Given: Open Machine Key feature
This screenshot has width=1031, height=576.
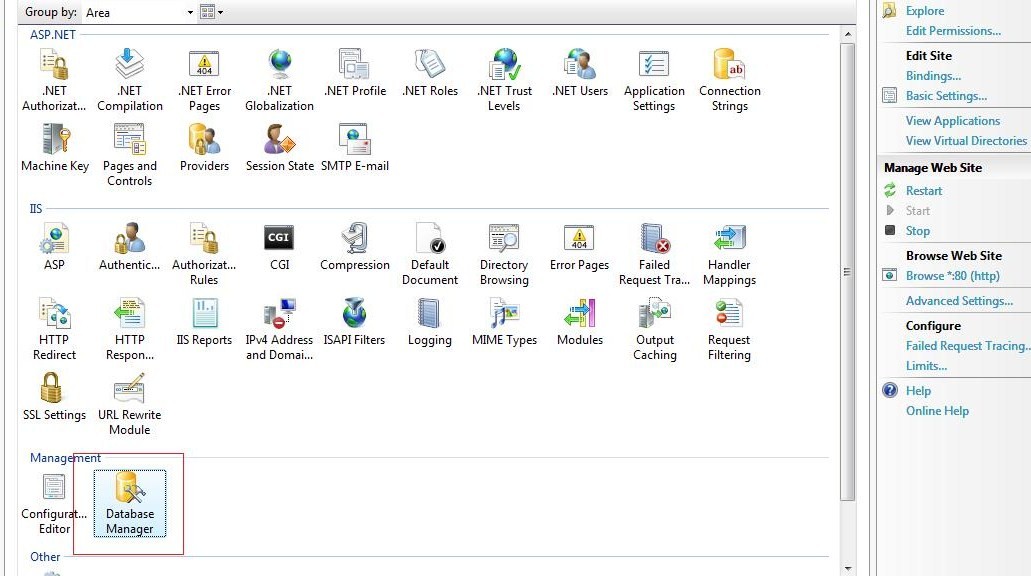Looking at the screenshot, I should click(x=55, y=148).
